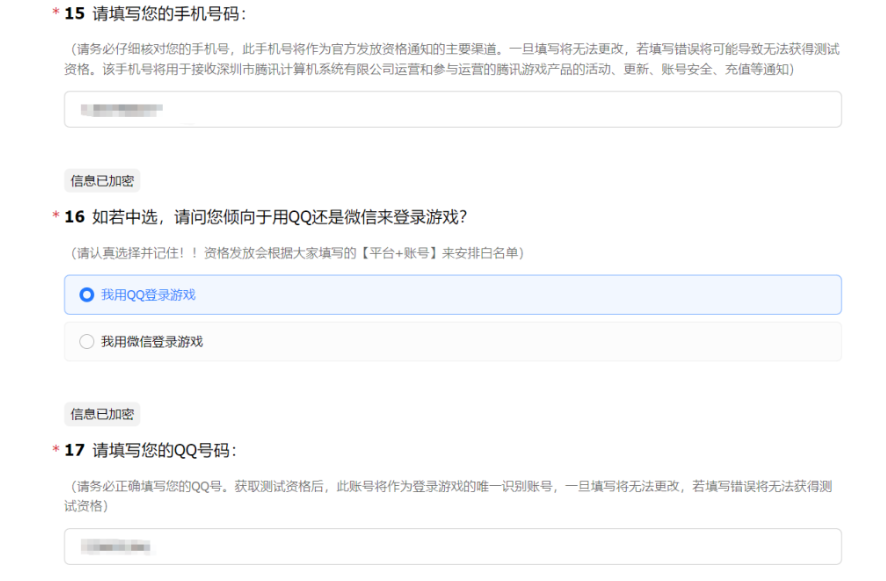Click the 我用QQ登录游戏 option label text
This screenshot has height=581, width=886.
tap(148, 295)
